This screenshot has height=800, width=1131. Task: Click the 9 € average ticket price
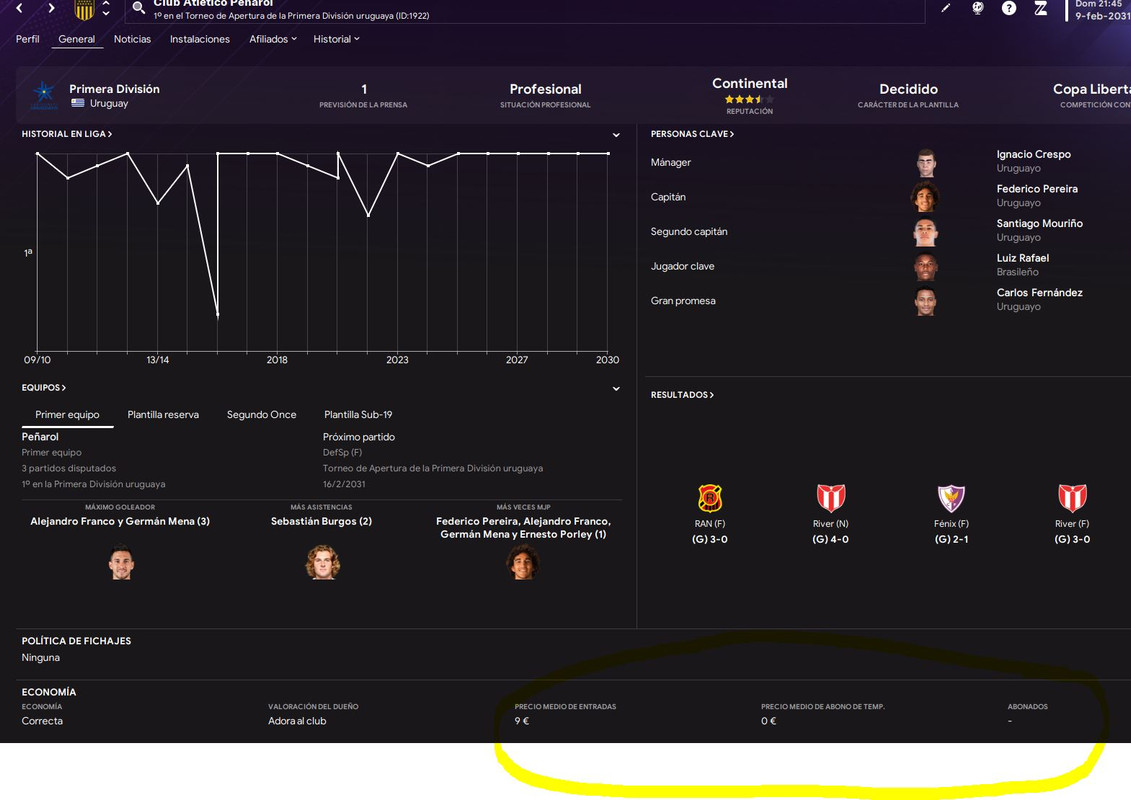pyautogui.click(x=522, y=721)
